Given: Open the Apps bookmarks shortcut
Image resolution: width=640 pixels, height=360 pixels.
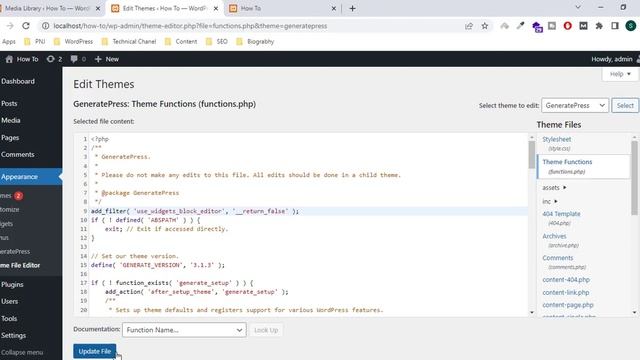Looking at the screenshot, I should tap(9, 42).
